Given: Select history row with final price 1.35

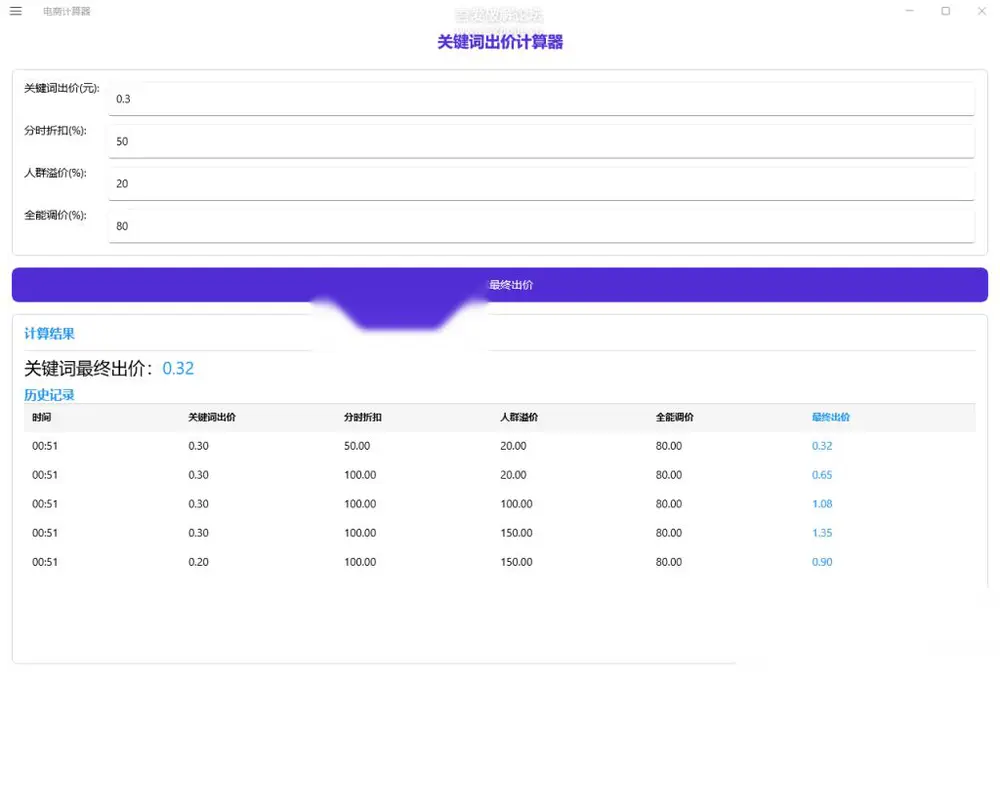Looking at the screenshot, I should 499,533.
